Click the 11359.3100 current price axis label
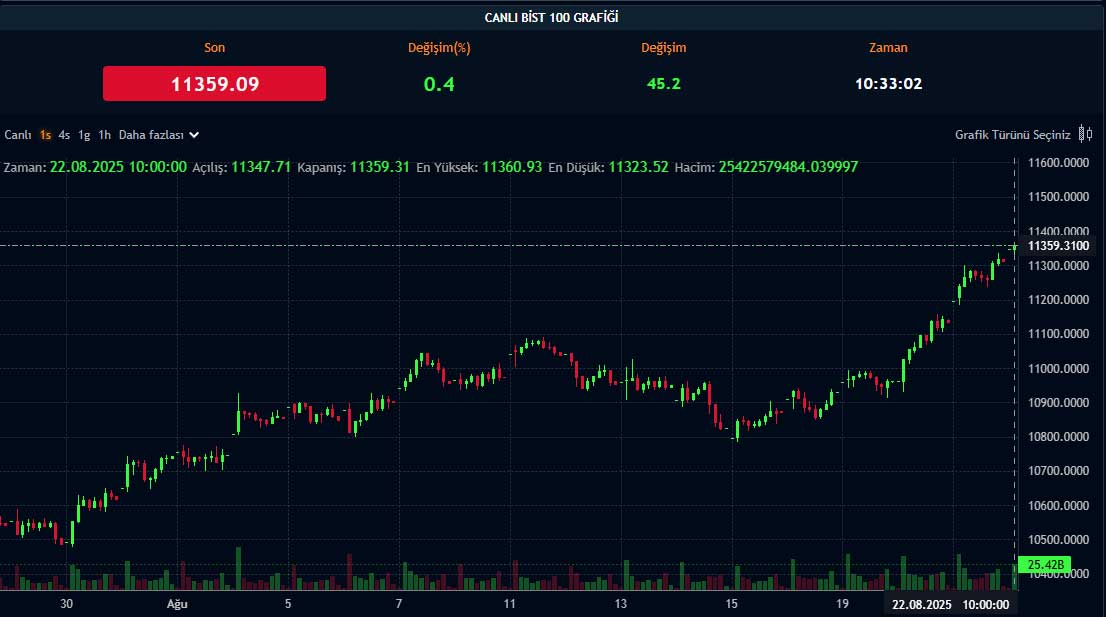The width and height of the screenshot is (1106, 617). [x=1058, y=246]
